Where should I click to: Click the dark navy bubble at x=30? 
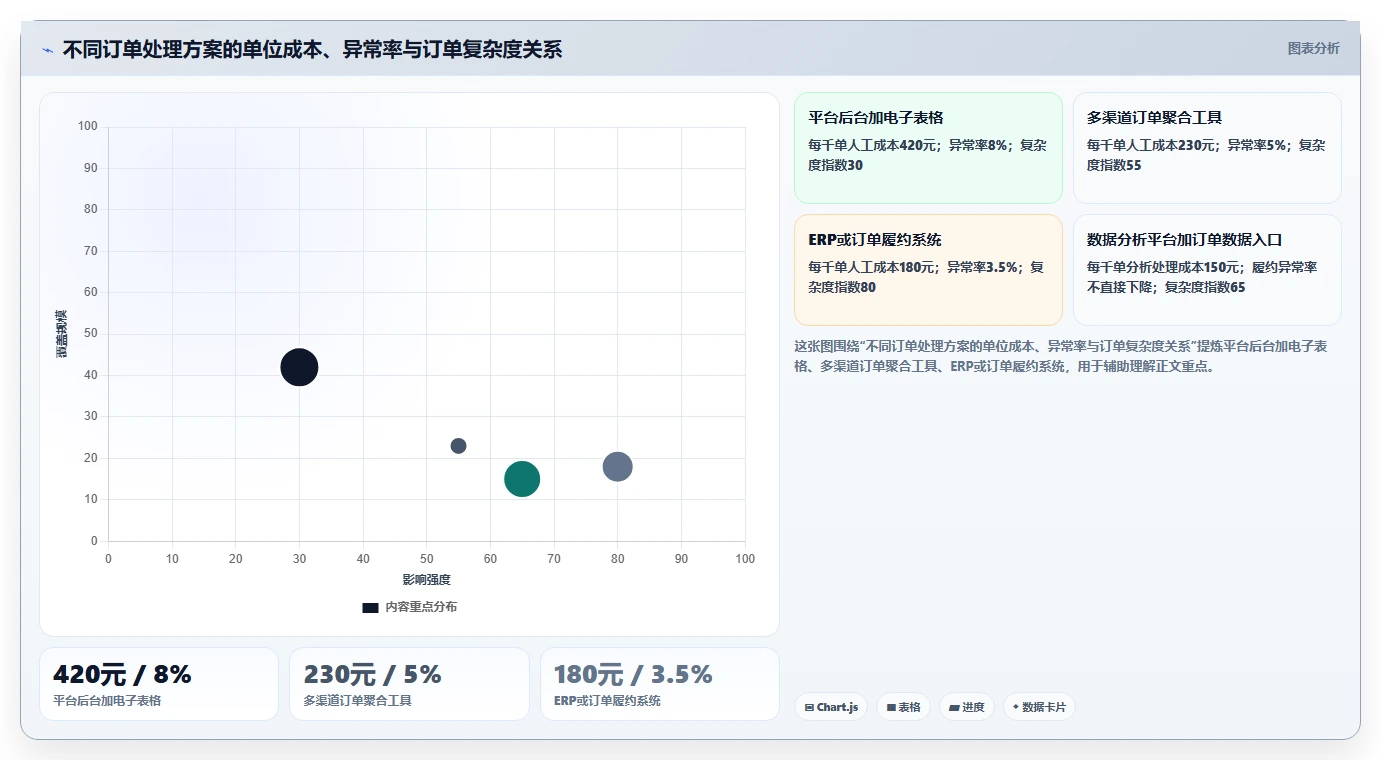coord(299,367)
